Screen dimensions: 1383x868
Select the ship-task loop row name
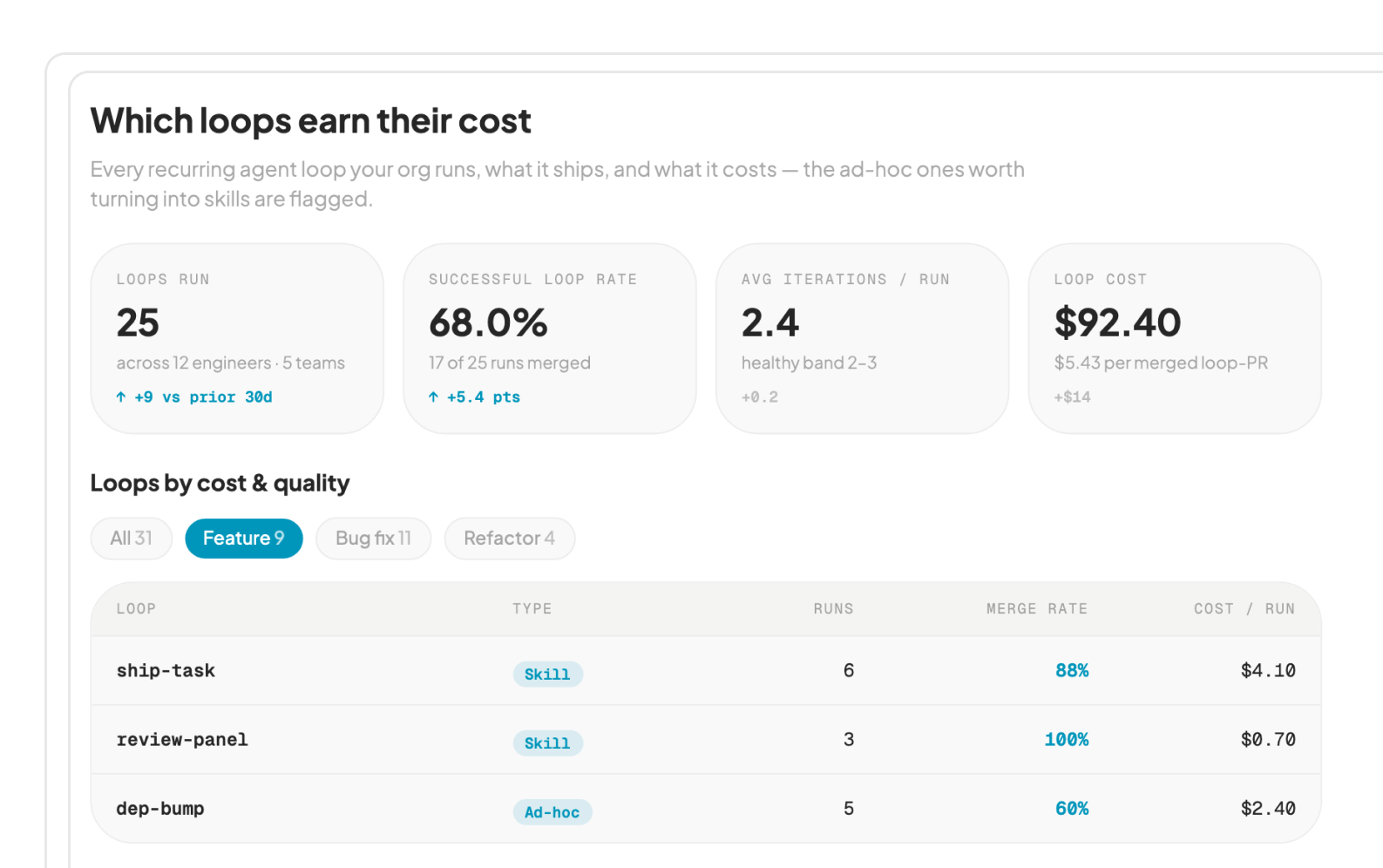[x=166, y=671]
